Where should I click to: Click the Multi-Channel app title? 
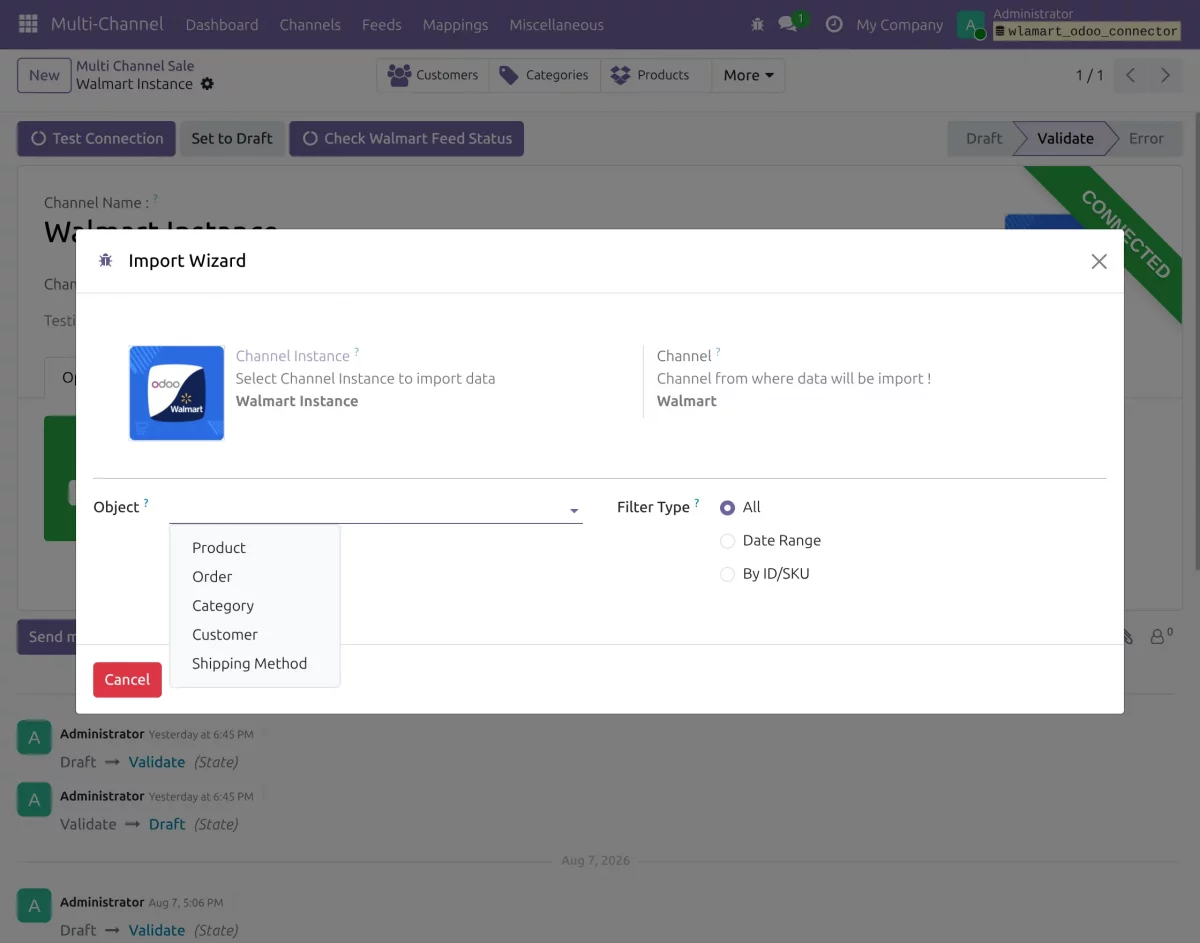pos(105,24)
